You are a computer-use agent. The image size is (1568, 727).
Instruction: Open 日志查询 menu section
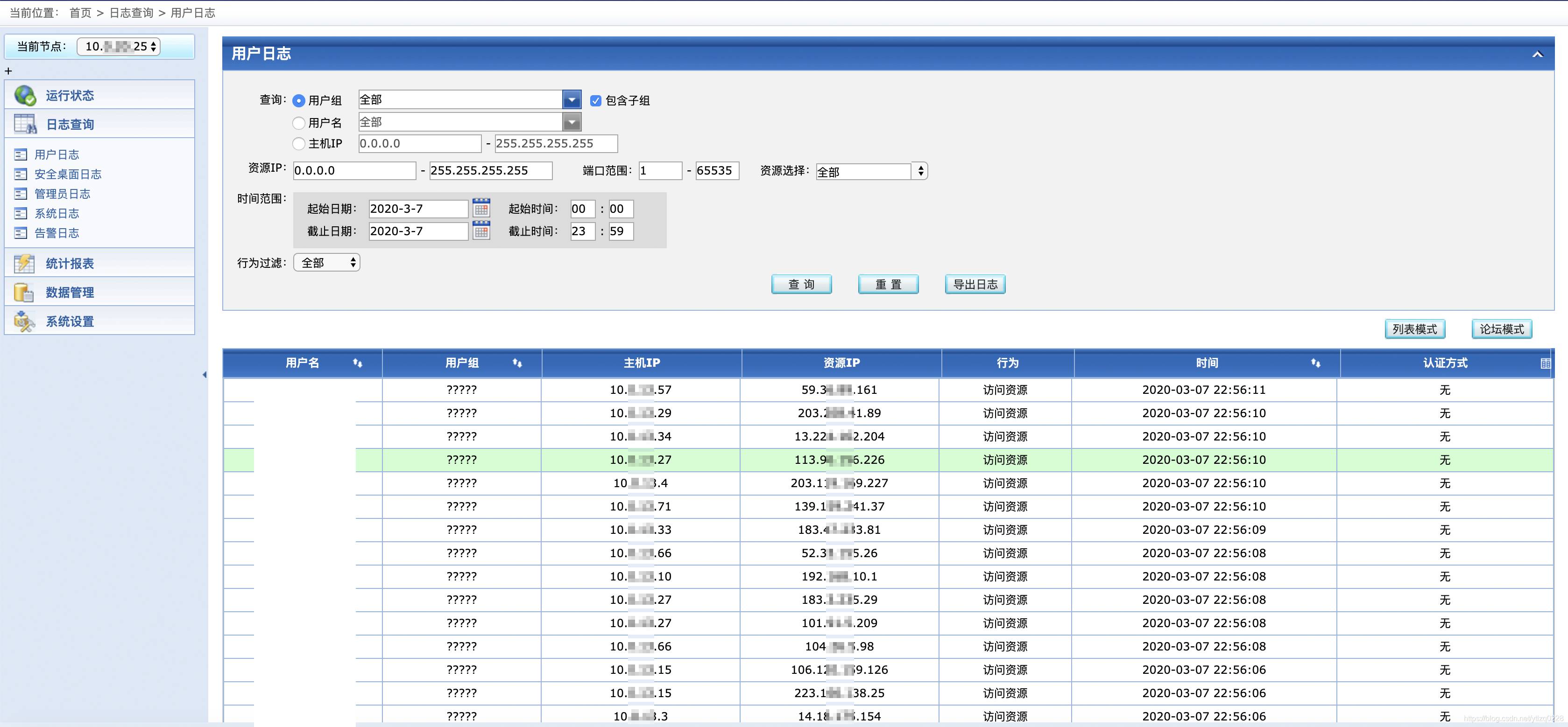pos(99,124)
